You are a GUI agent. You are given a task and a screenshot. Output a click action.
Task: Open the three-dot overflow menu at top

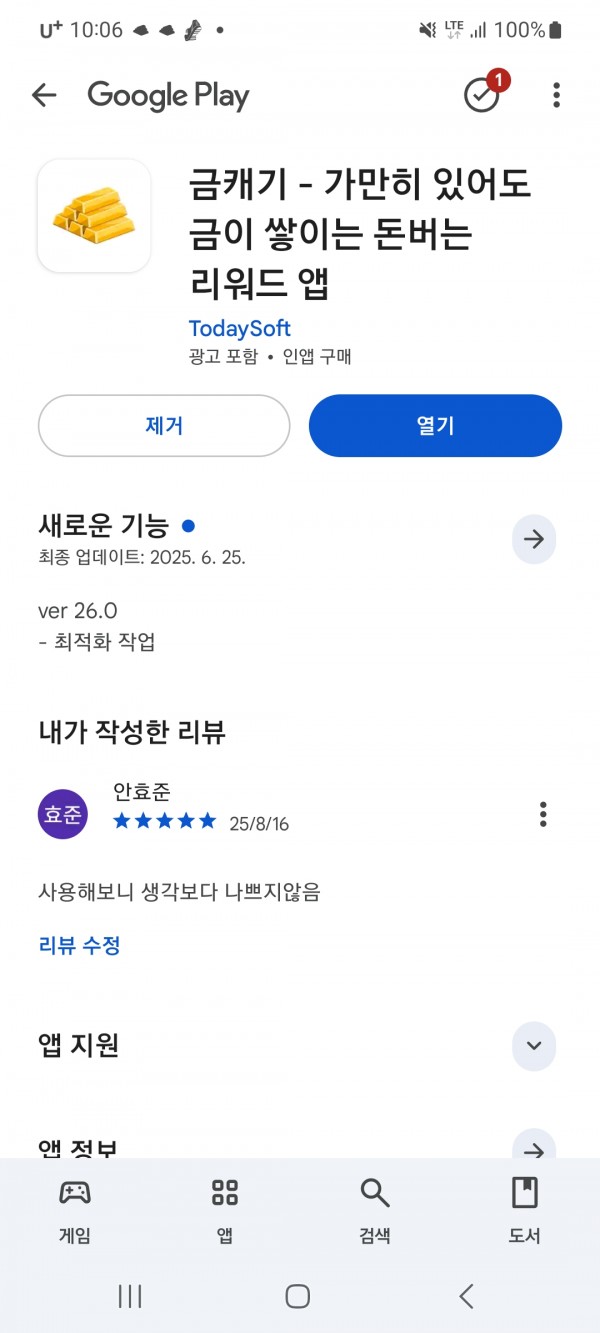tap(556, 95)
